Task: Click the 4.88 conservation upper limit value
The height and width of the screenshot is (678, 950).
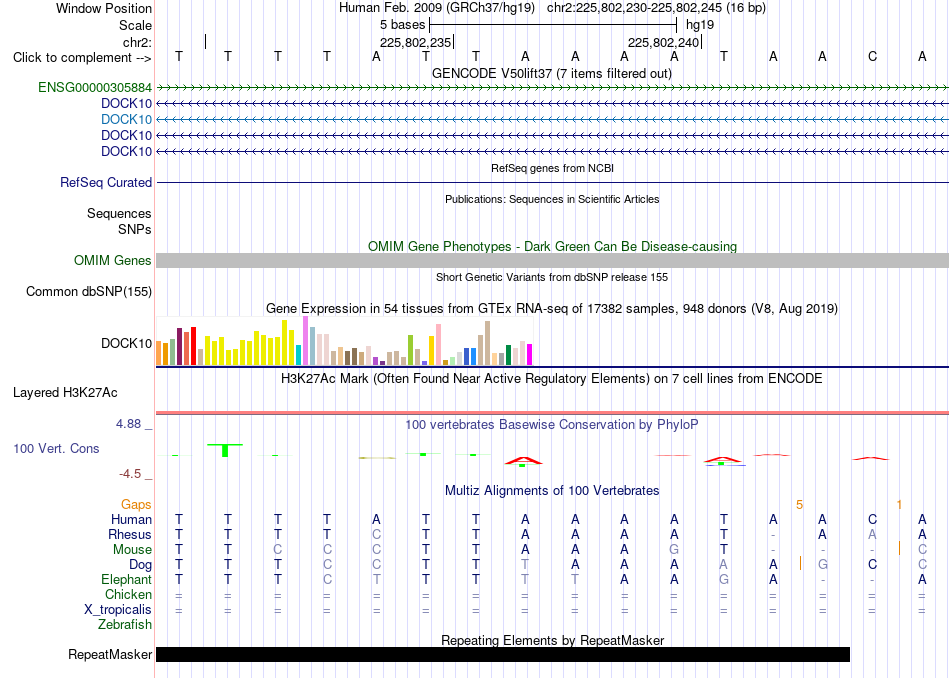Action: (x=129, y=424)
